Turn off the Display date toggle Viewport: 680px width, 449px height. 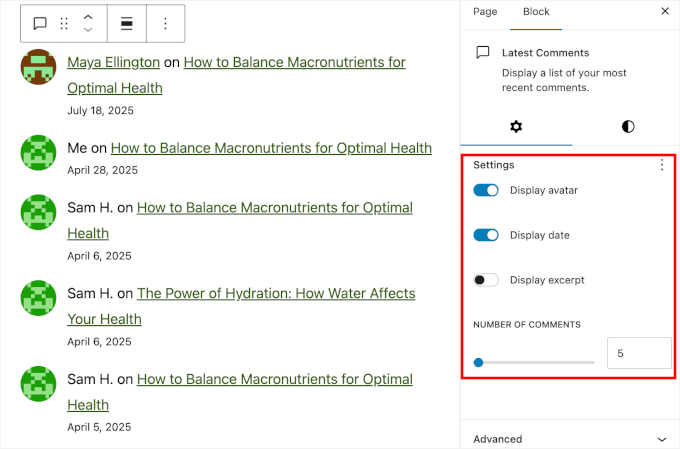[x=486, y=235]
